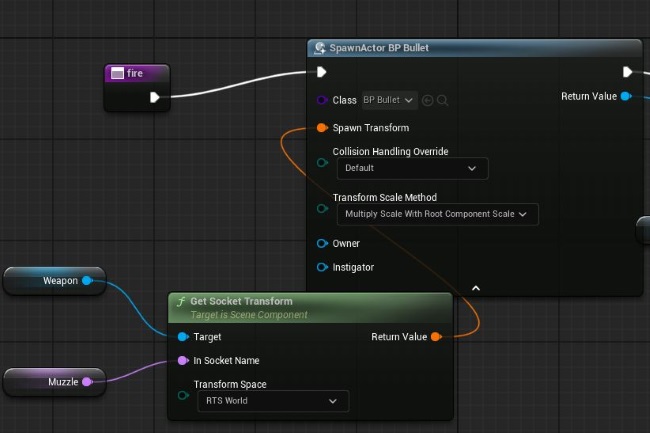Viewport: 650px width, 433px height.
Task: Click the fire event node icon
Action: click(x=117, y=73)
